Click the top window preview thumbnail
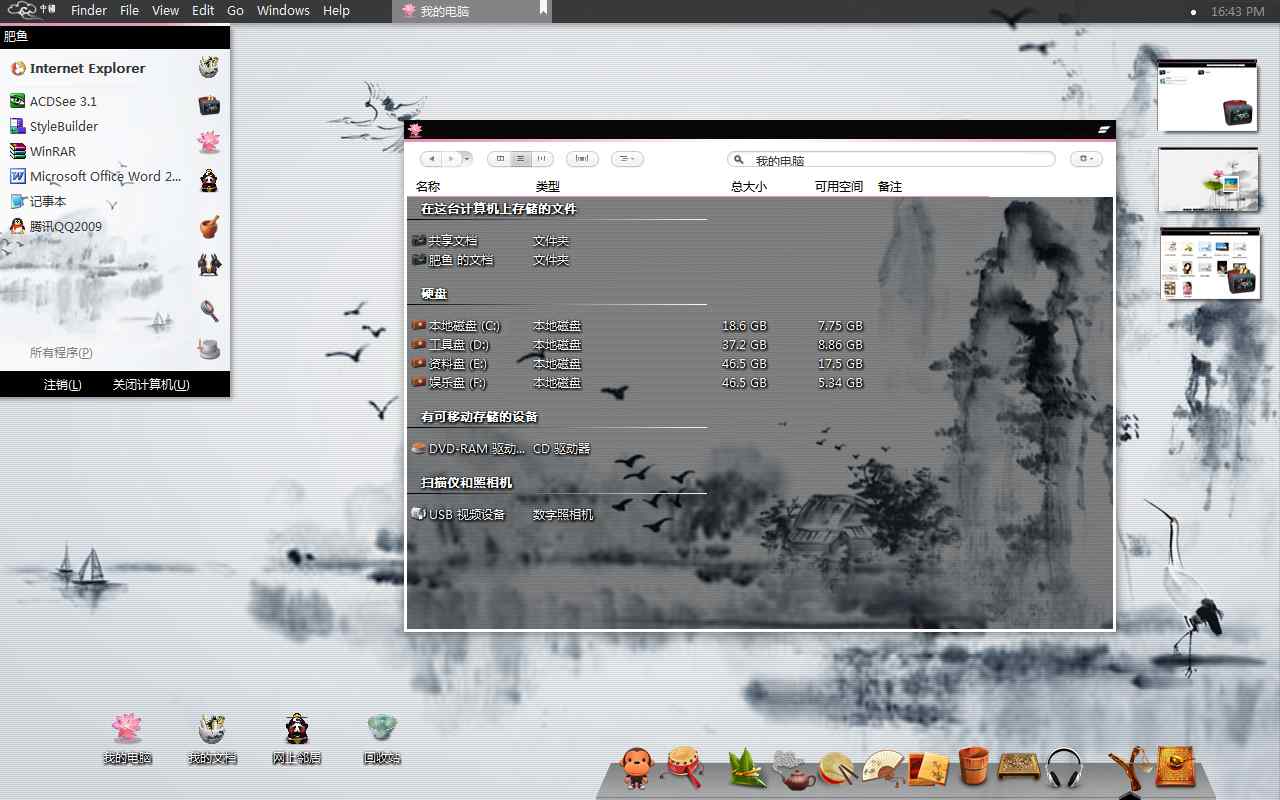This screenshot has width=1280, height=800. [1207, 95]
